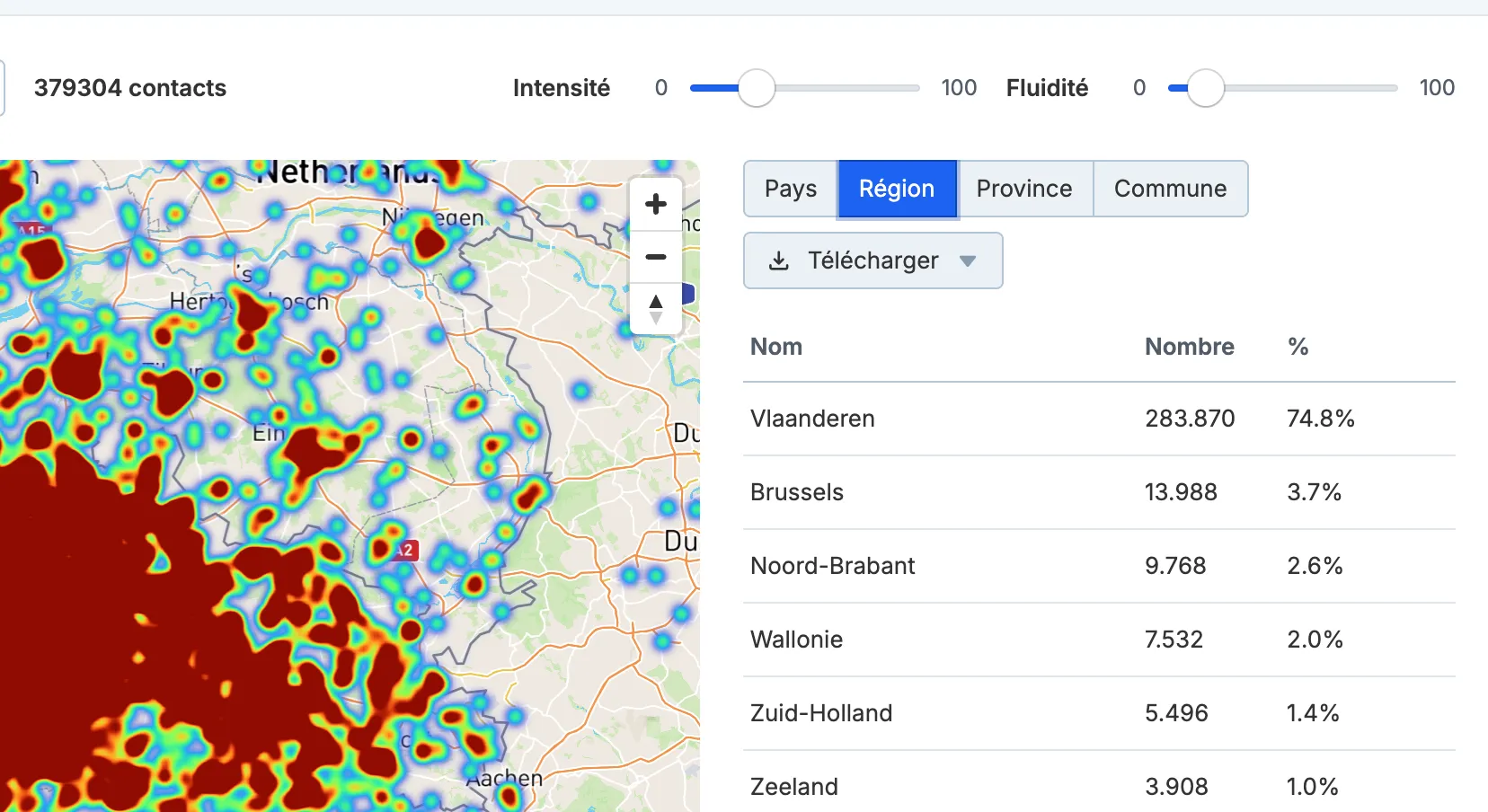The image size is (1488, 812).
Task: Click the Fluidité slider handle
Action: (1205, 88)
